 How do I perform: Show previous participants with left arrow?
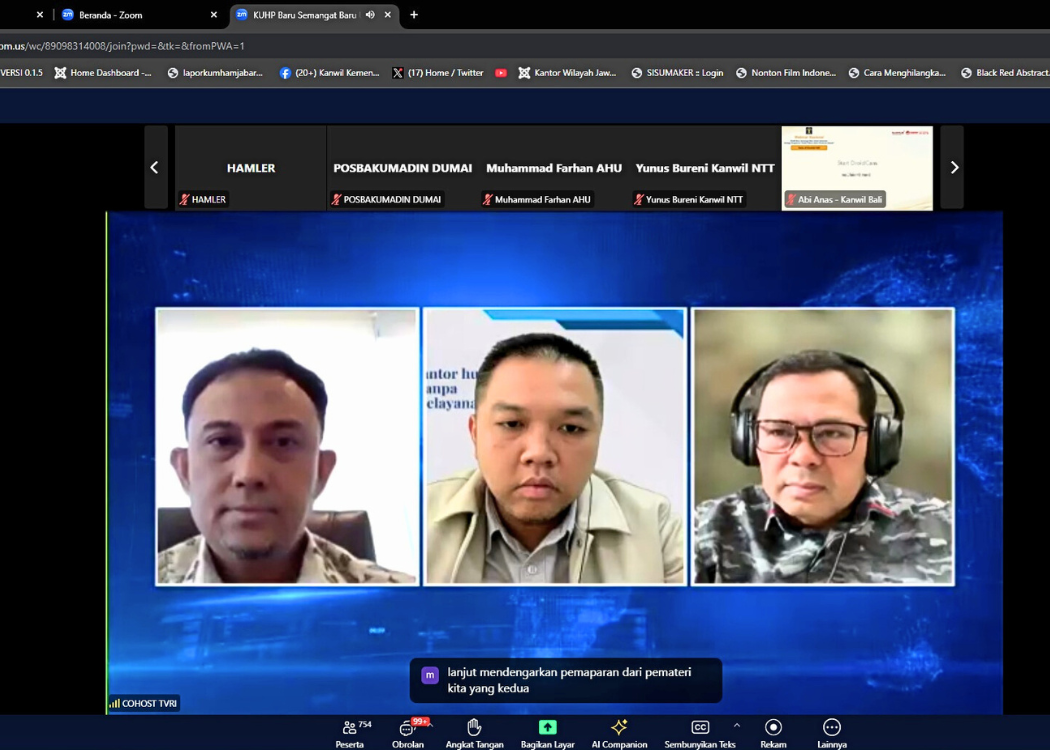click(154, 167)
